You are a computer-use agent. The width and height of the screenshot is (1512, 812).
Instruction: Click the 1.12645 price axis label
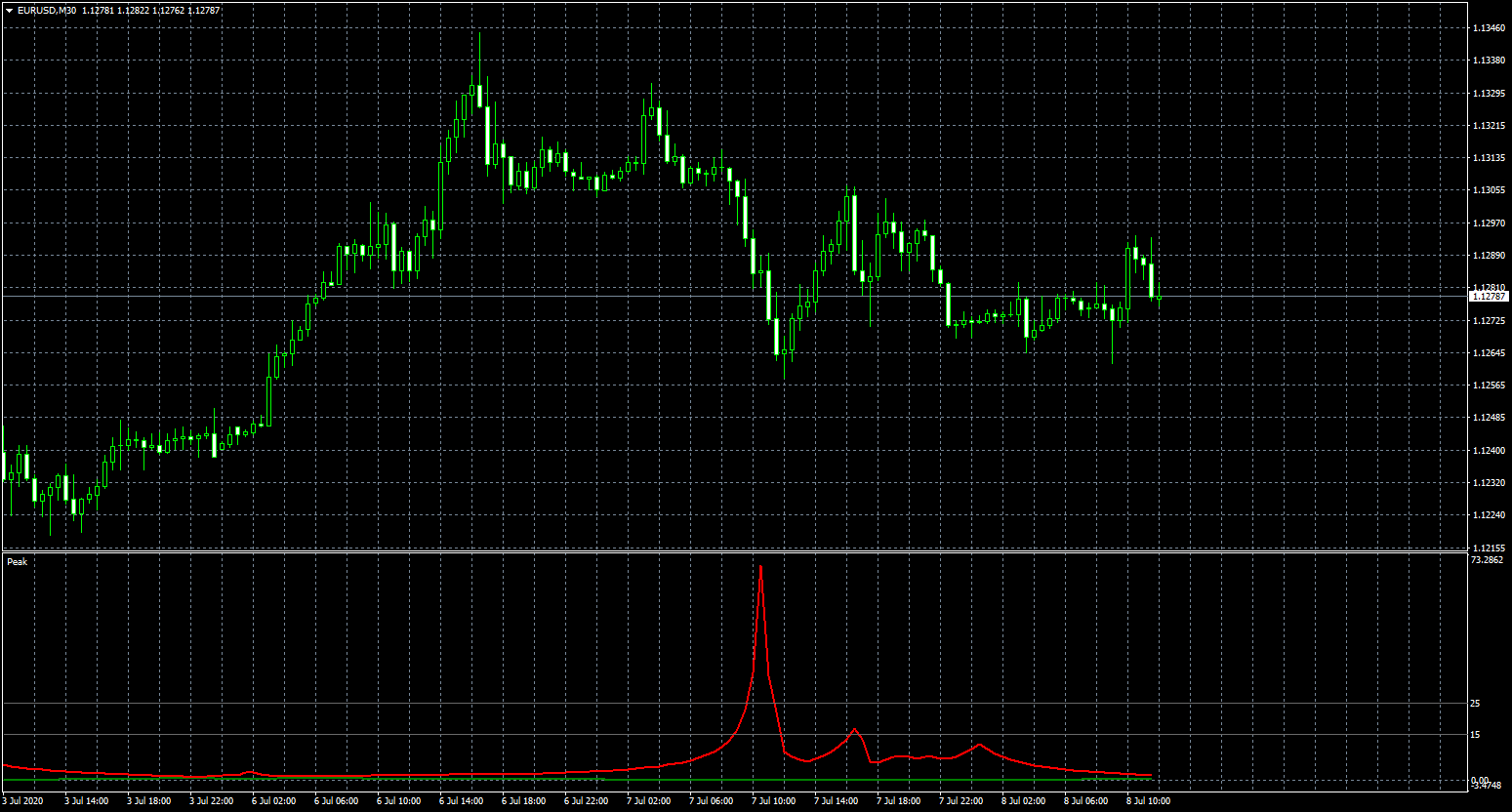click(1488, 353)
